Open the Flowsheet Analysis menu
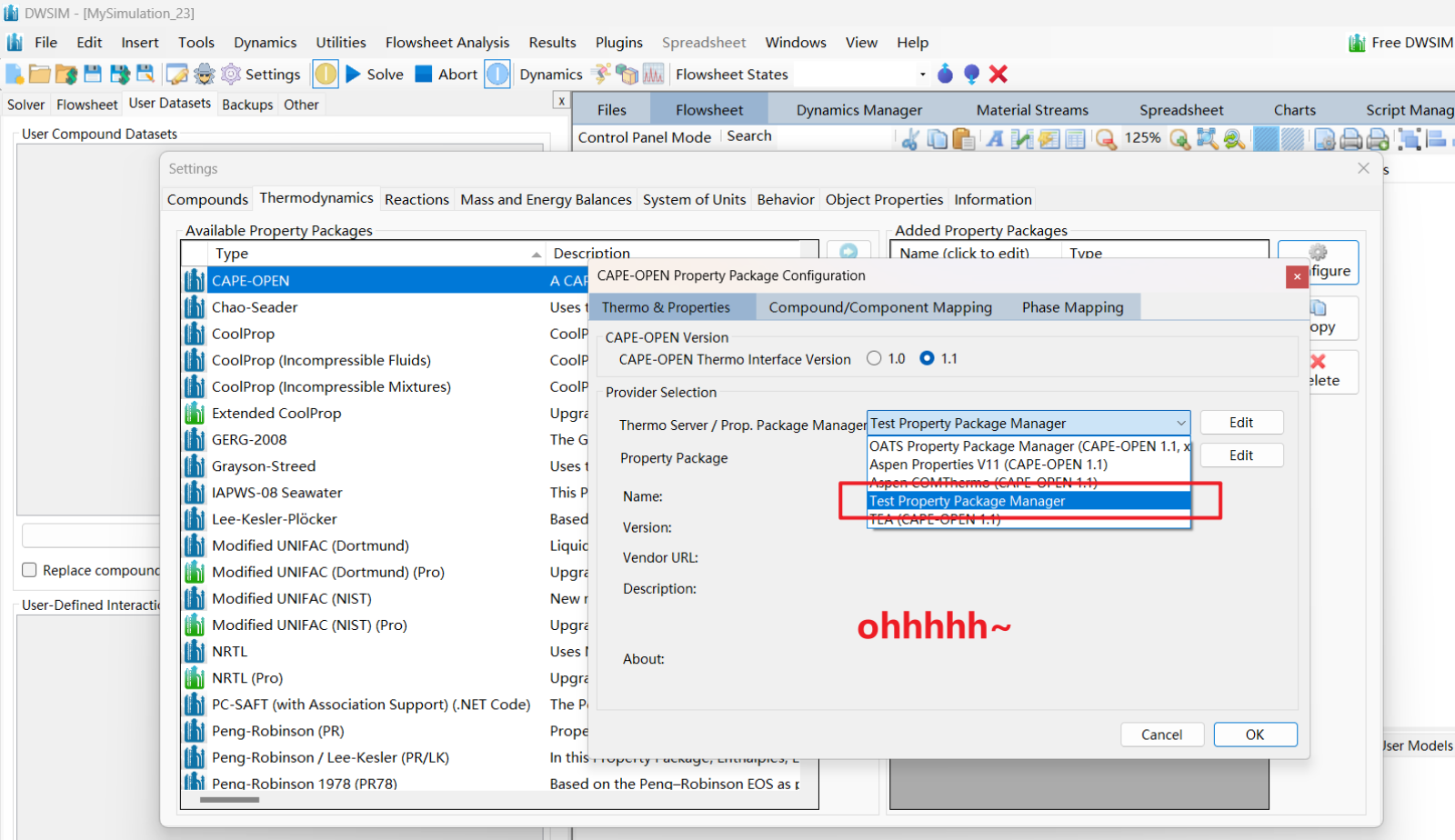1455x840 pixels. 447,43
